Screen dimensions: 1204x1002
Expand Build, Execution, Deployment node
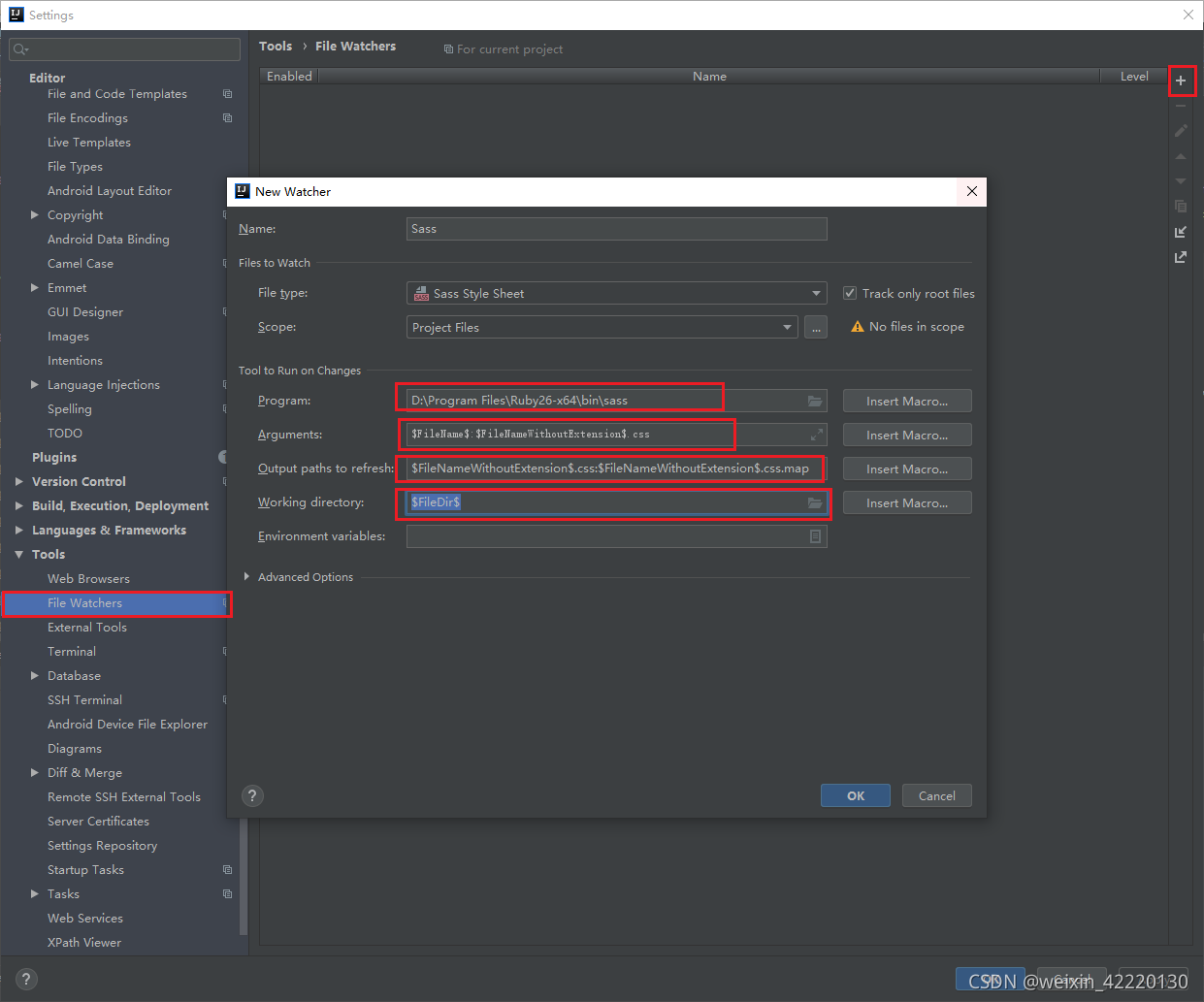point(19,506)
